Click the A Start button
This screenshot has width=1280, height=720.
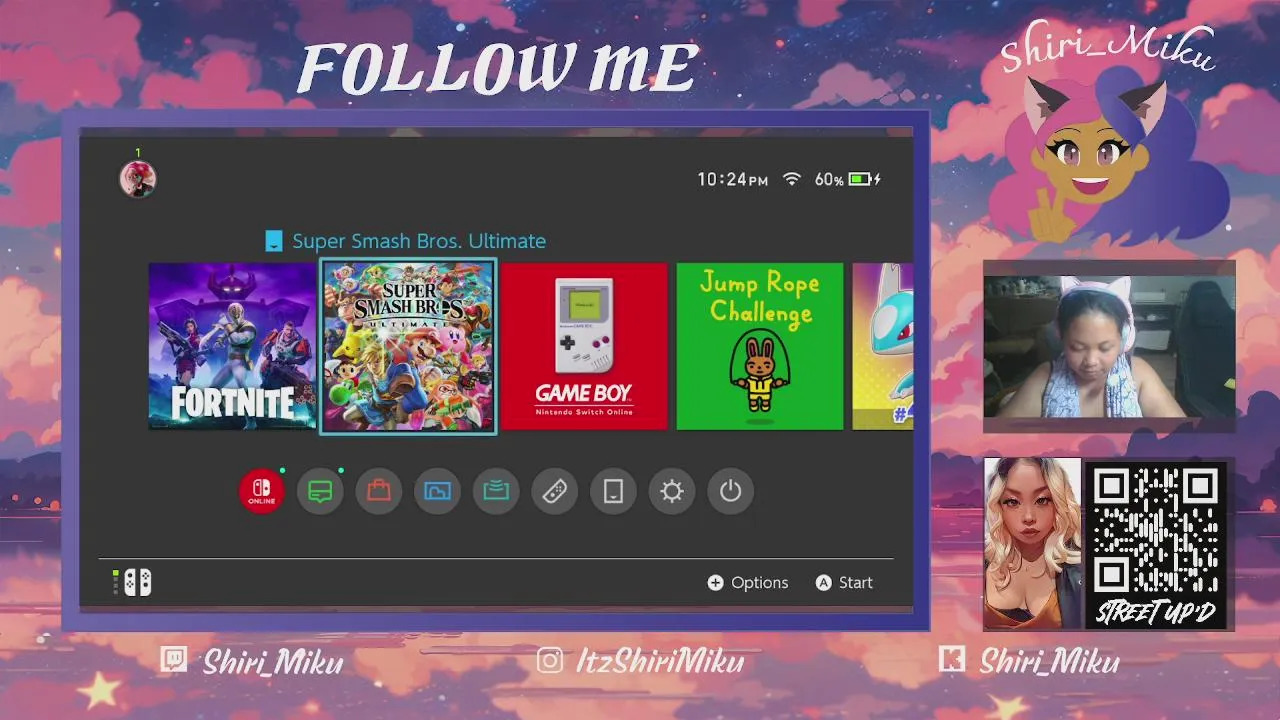(x=844, y=583)
